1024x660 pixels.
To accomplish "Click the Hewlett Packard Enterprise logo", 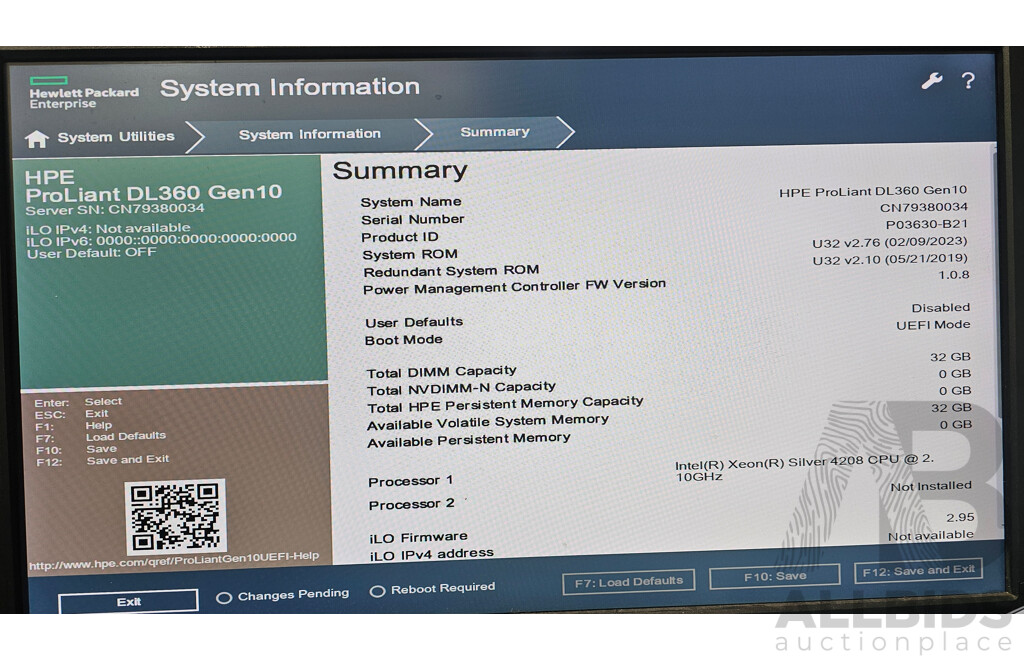I will 84,93.
